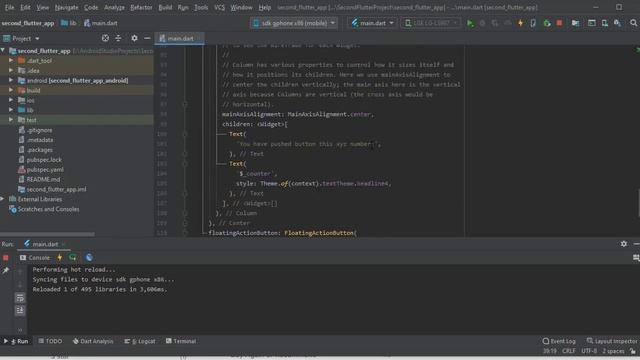Click the '2 spaces' indent status entry
640x360 pixels.
[613, 351]
